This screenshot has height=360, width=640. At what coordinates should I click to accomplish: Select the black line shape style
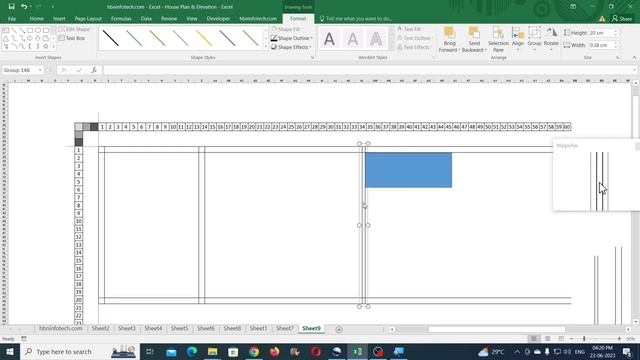(x=111, y=38)
